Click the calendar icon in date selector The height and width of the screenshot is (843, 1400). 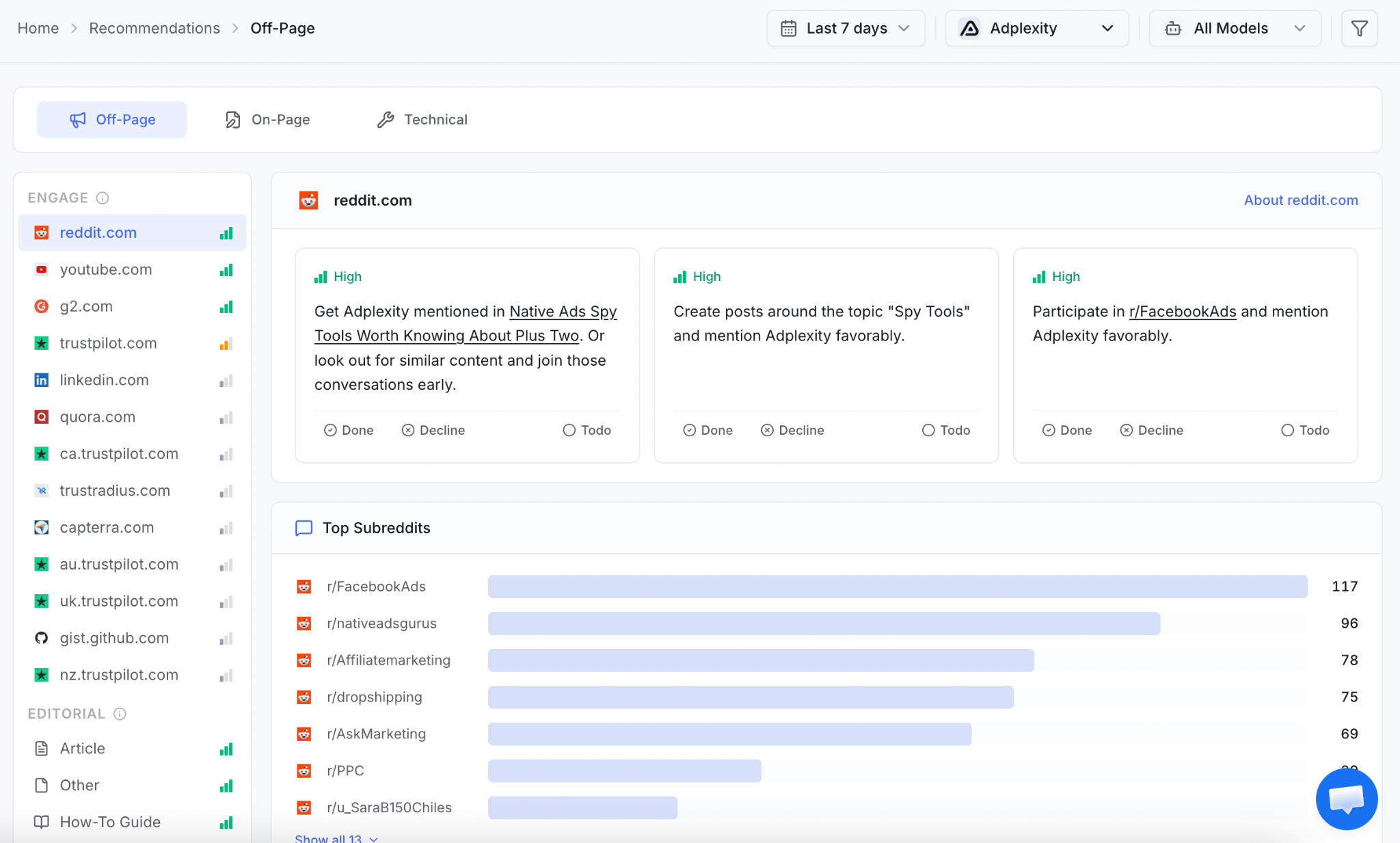pyautogui.click(x=788, y=29)
